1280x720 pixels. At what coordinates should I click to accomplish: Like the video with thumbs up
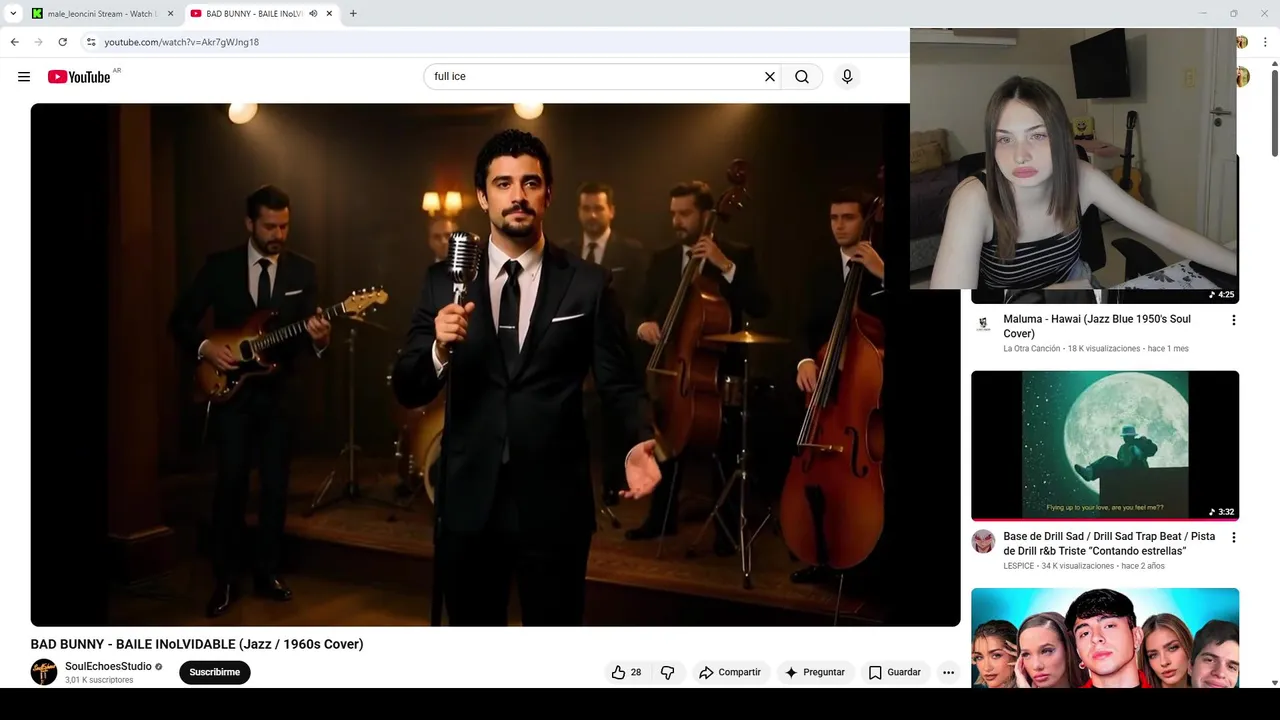pyautogui.click(x=626, y=672)
